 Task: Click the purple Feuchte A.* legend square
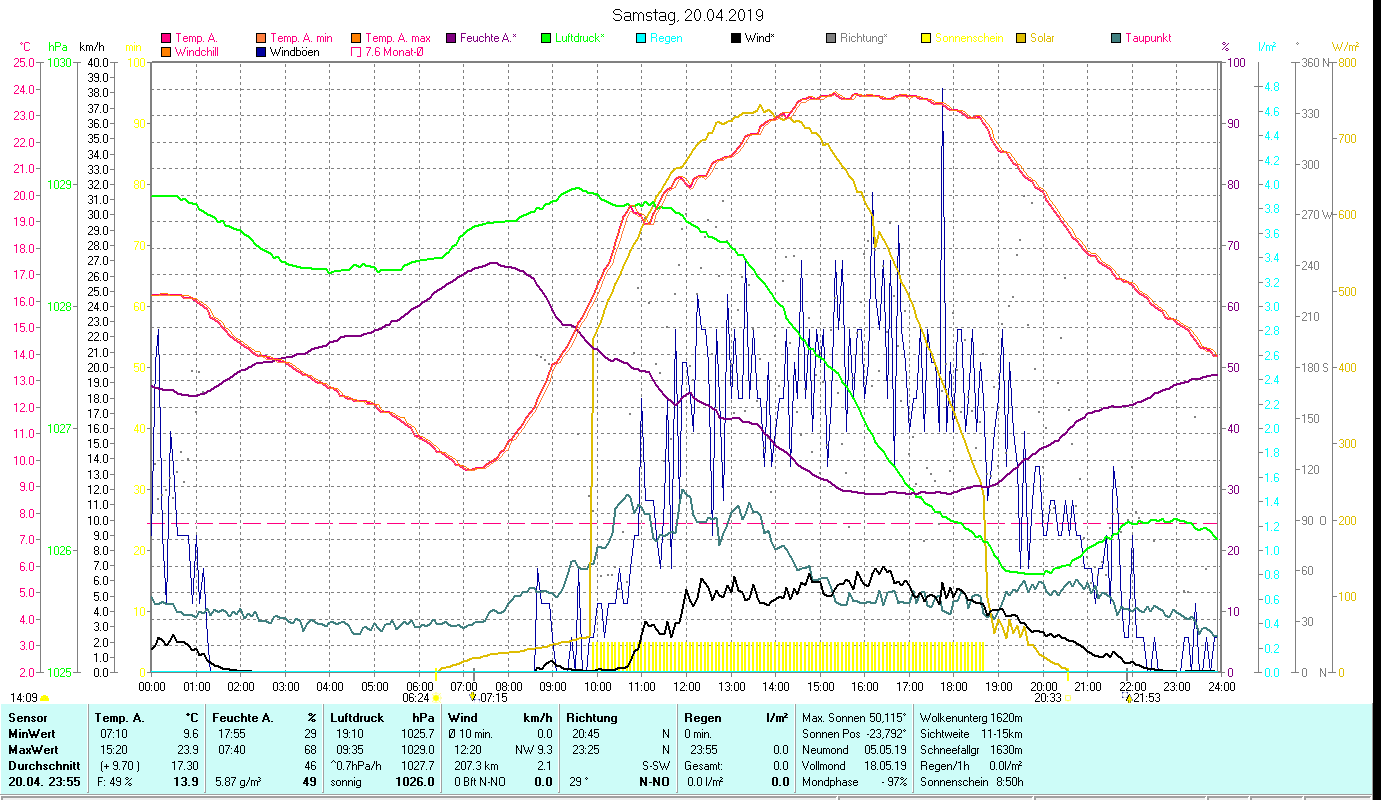[451, 38]
